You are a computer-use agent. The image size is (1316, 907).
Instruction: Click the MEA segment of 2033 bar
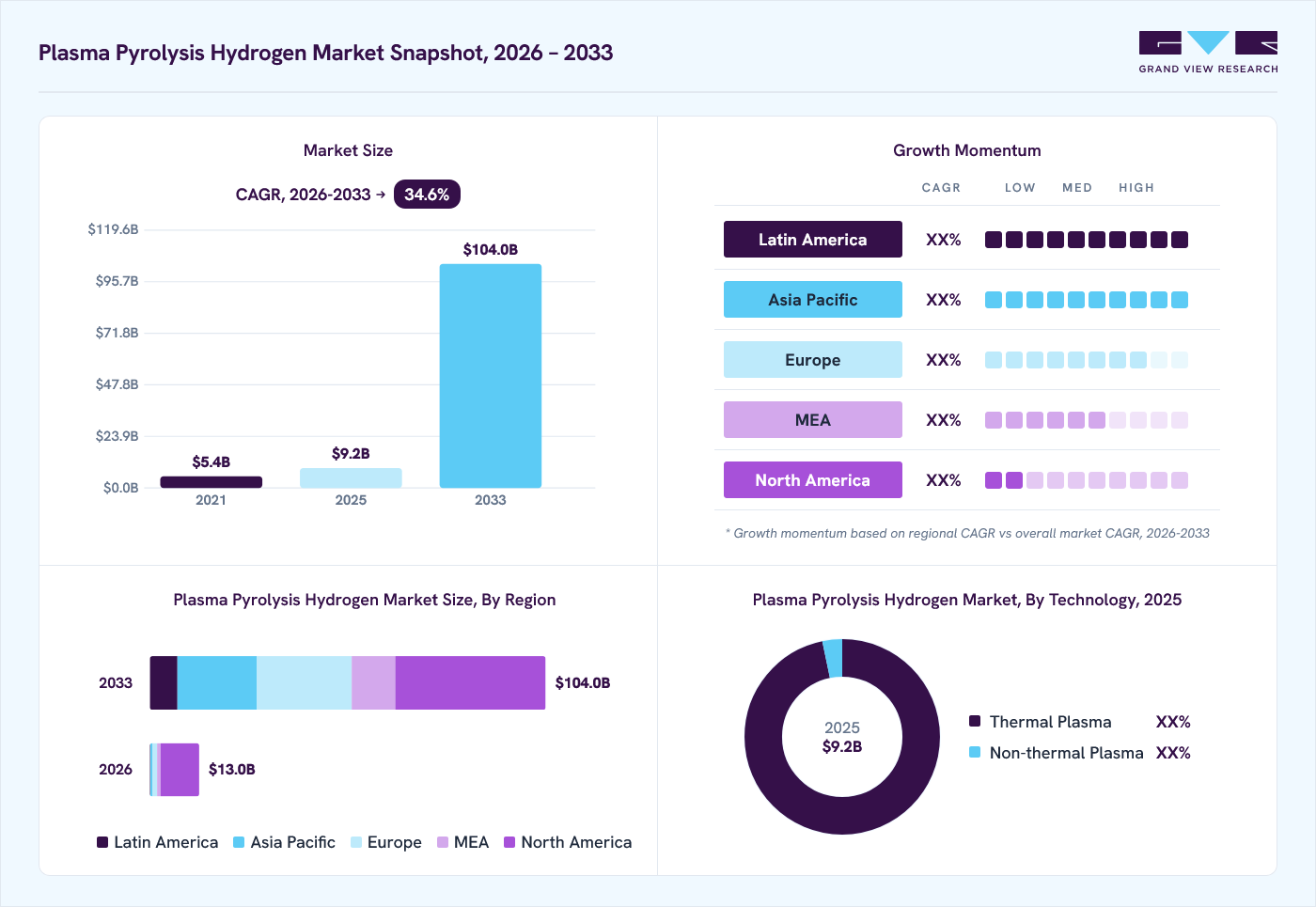click(x=373, y=682)
